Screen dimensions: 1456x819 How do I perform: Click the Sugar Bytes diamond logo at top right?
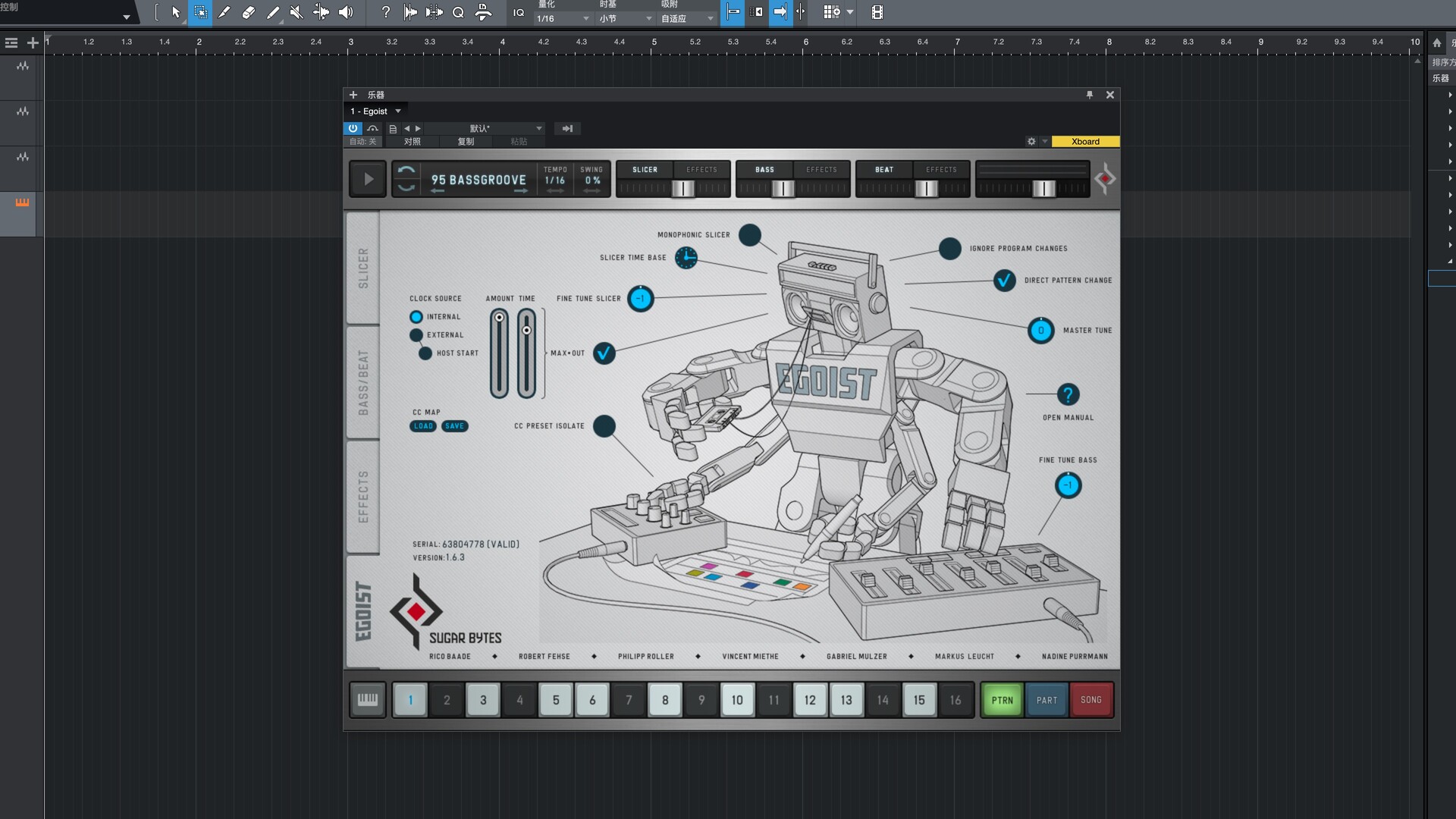pos(1105,179)
